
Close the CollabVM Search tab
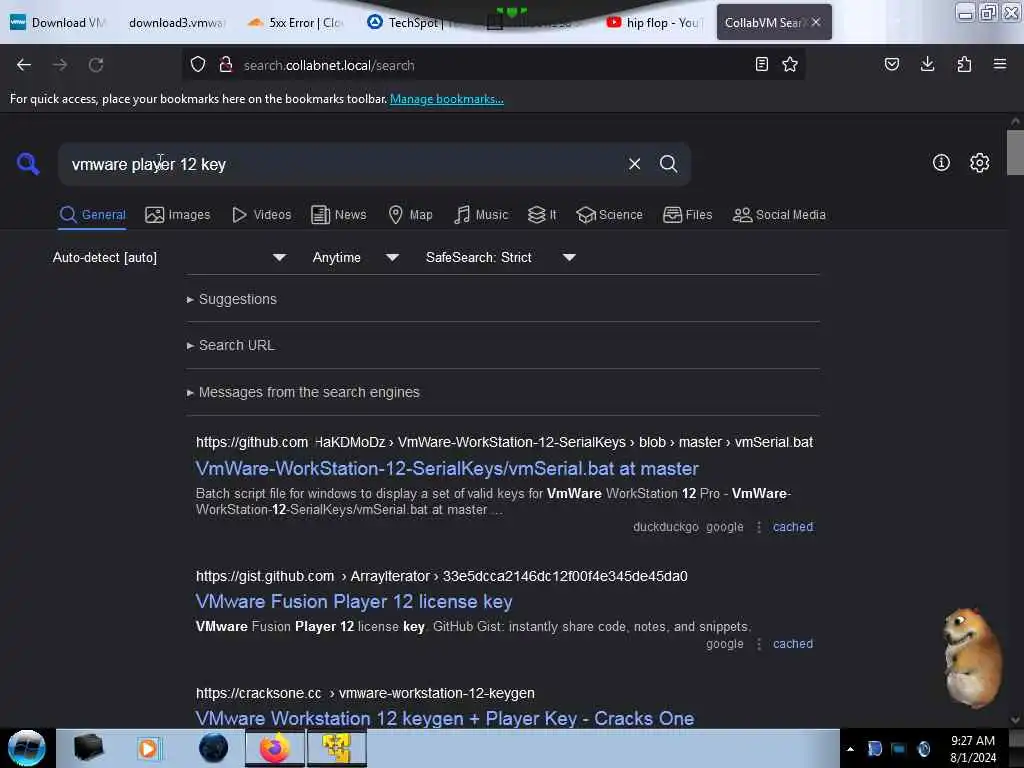click(816, 22)
